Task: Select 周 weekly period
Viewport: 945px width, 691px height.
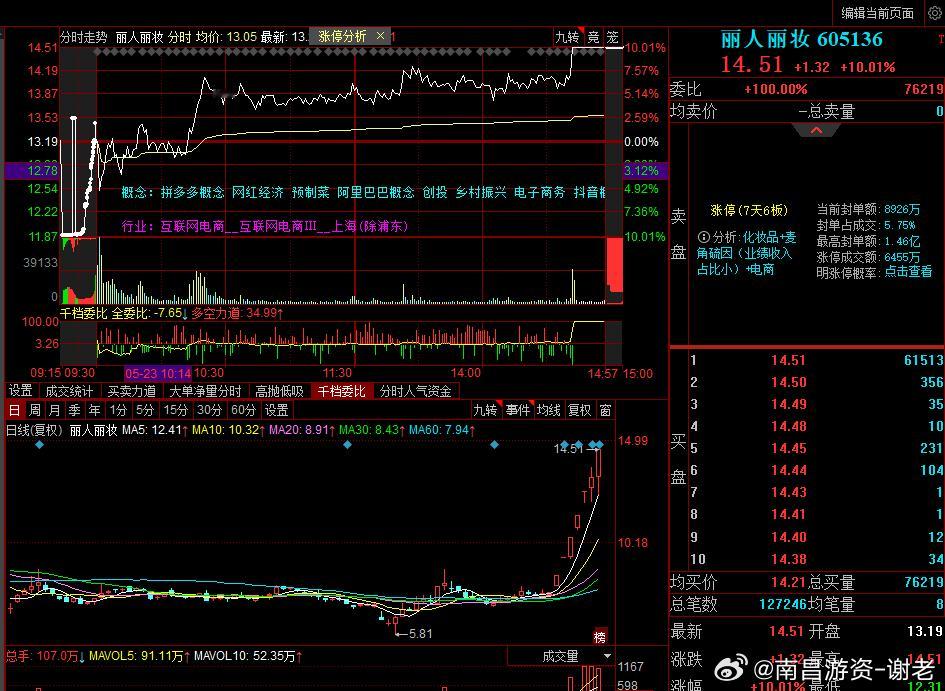Action: [35, 410]
